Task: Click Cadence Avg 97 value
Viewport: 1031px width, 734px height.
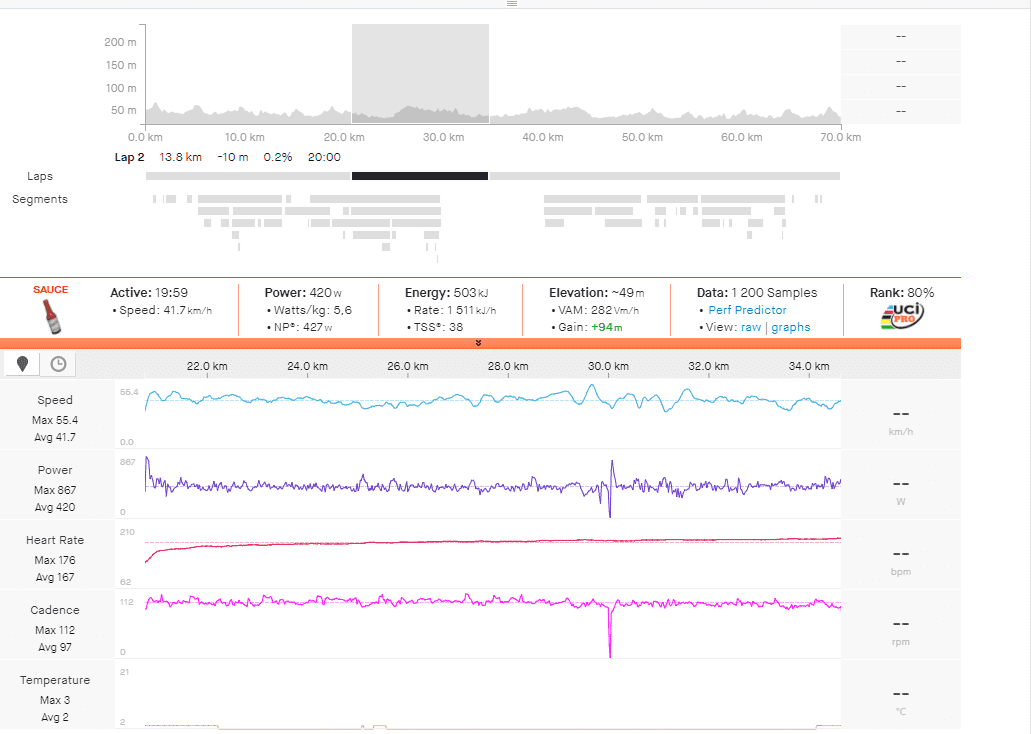Action: (55, 647)
